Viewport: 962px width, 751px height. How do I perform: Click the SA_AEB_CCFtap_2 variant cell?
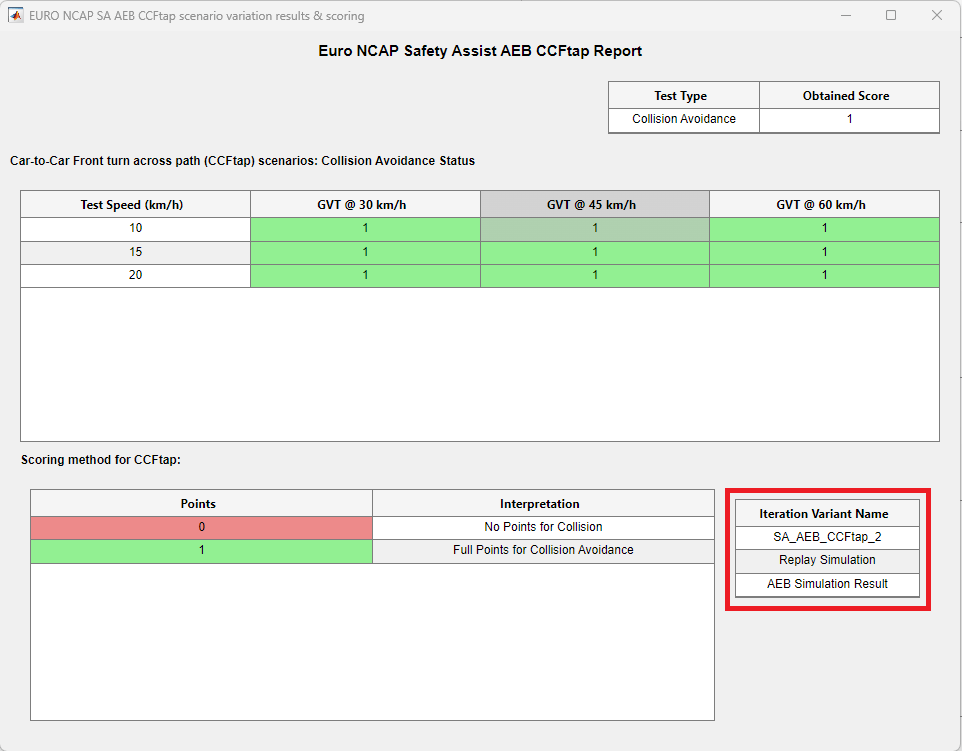827,537
